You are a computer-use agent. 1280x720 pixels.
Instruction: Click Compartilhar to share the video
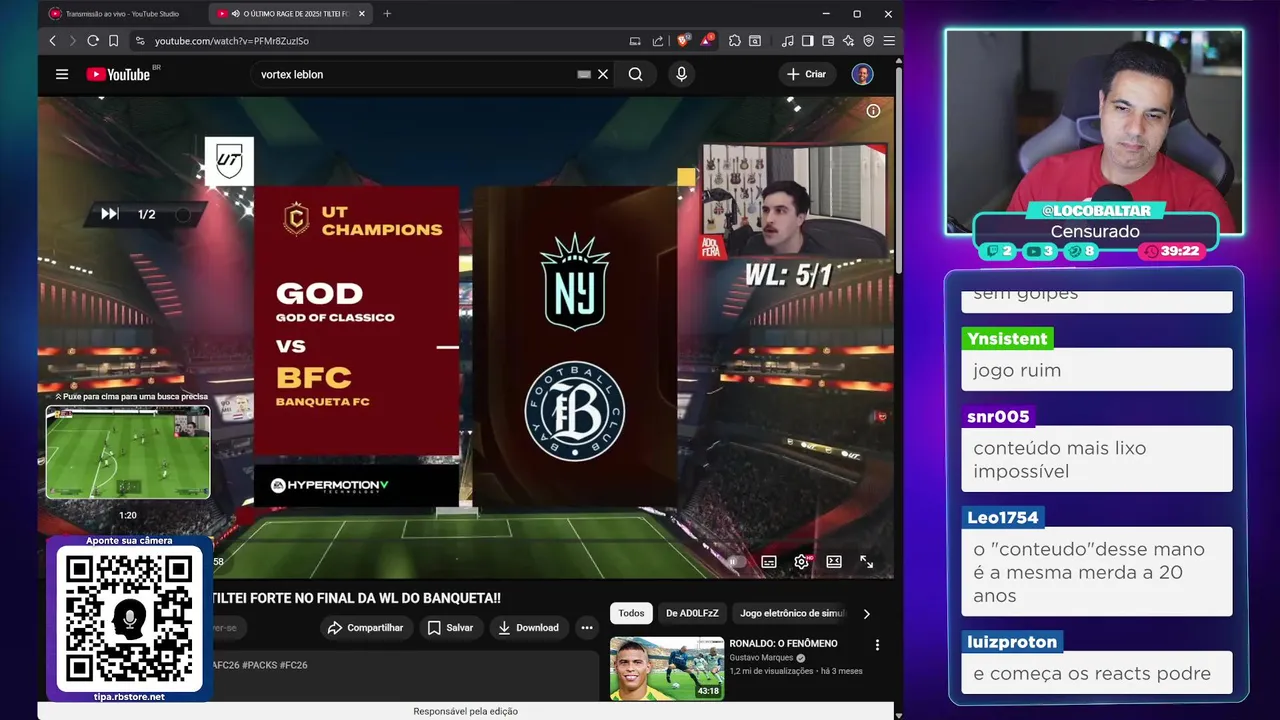click(x=364, y=628)
